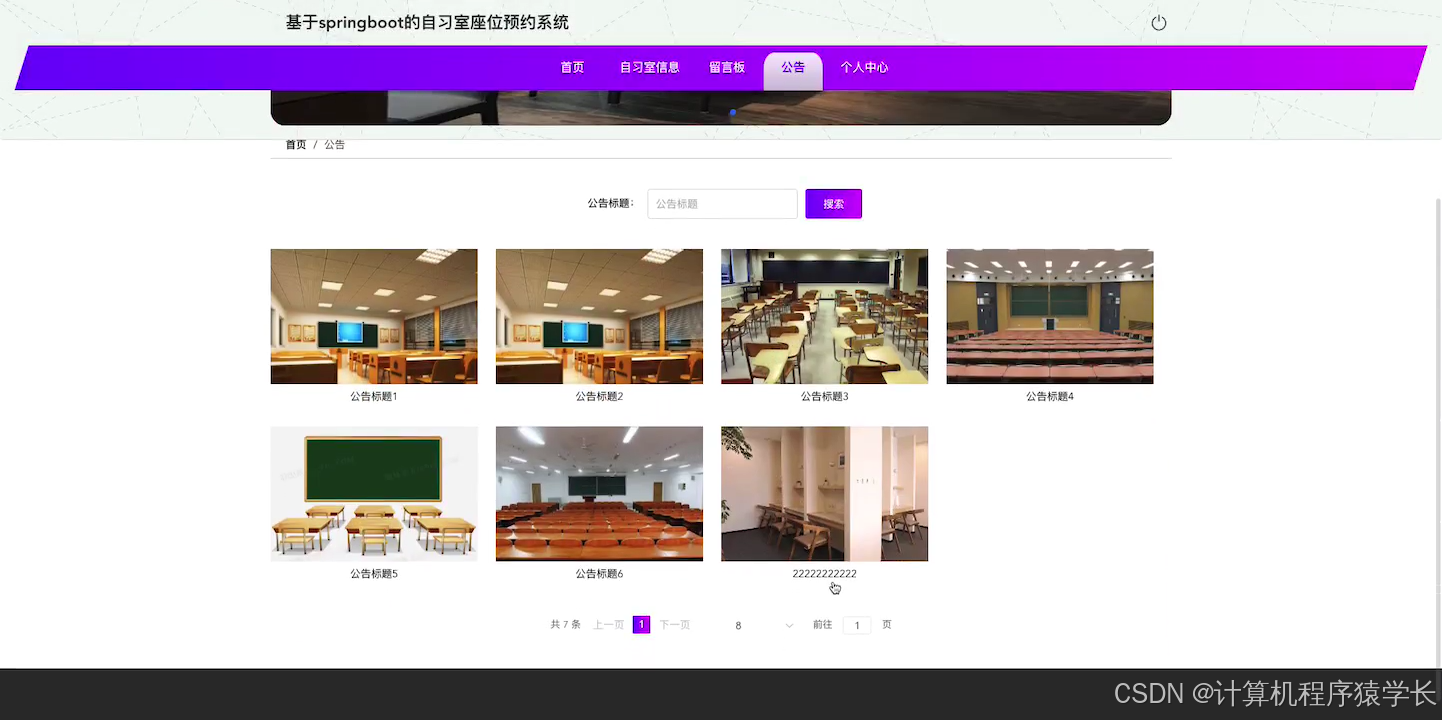Switch to the 留言板 tab

coord(727,67)
